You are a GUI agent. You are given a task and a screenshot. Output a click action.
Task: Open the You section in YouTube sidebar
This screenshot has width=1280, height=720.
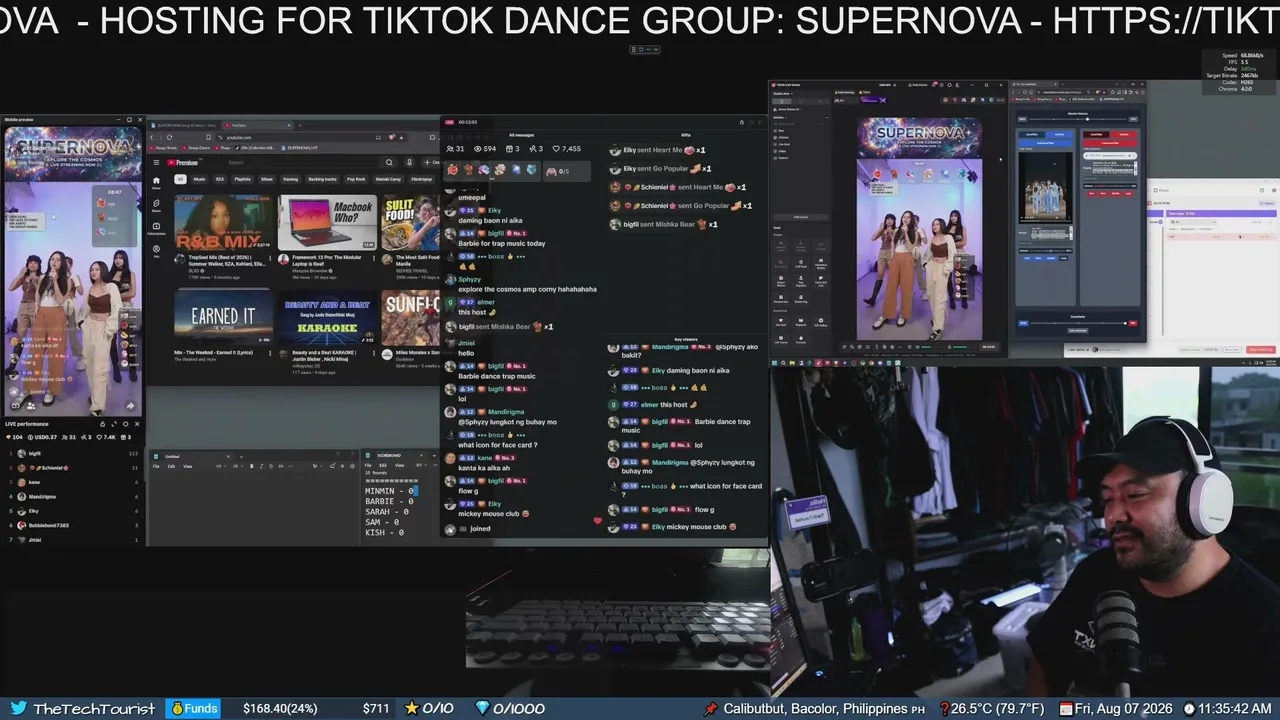tap(156, 250)
